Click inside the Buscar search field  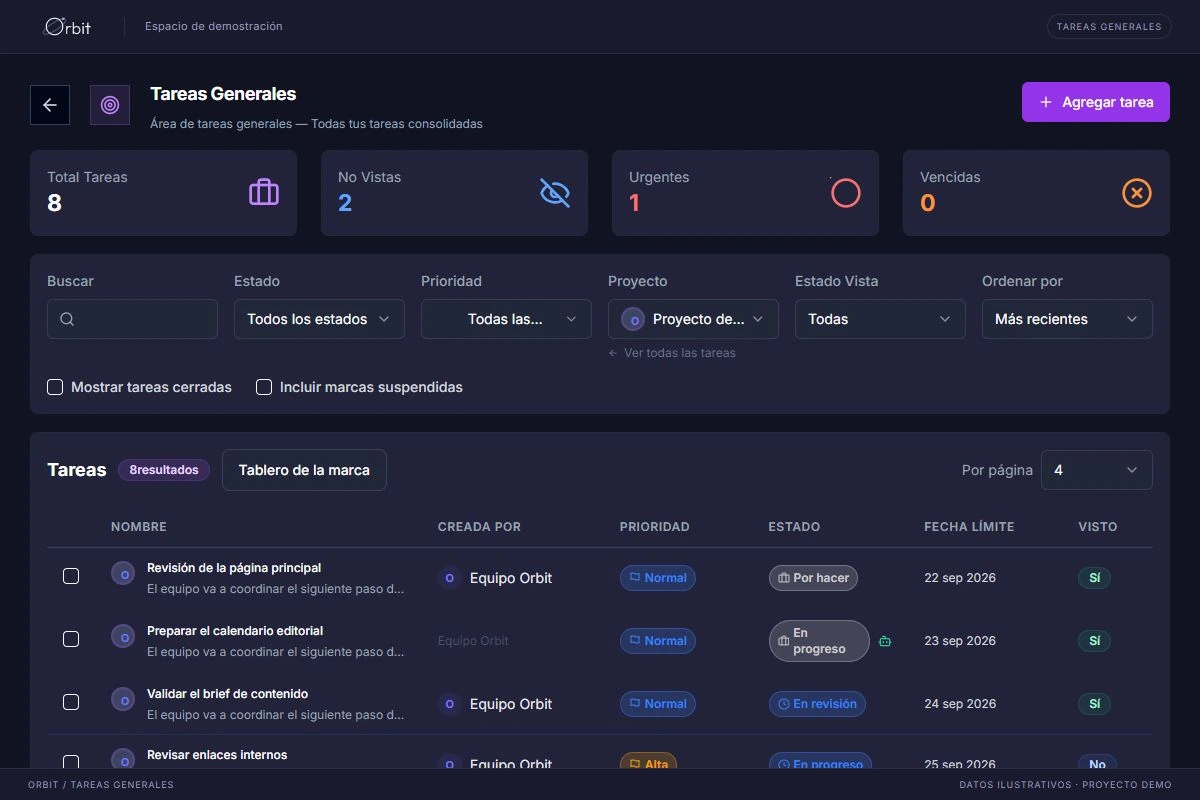[132, 319]
